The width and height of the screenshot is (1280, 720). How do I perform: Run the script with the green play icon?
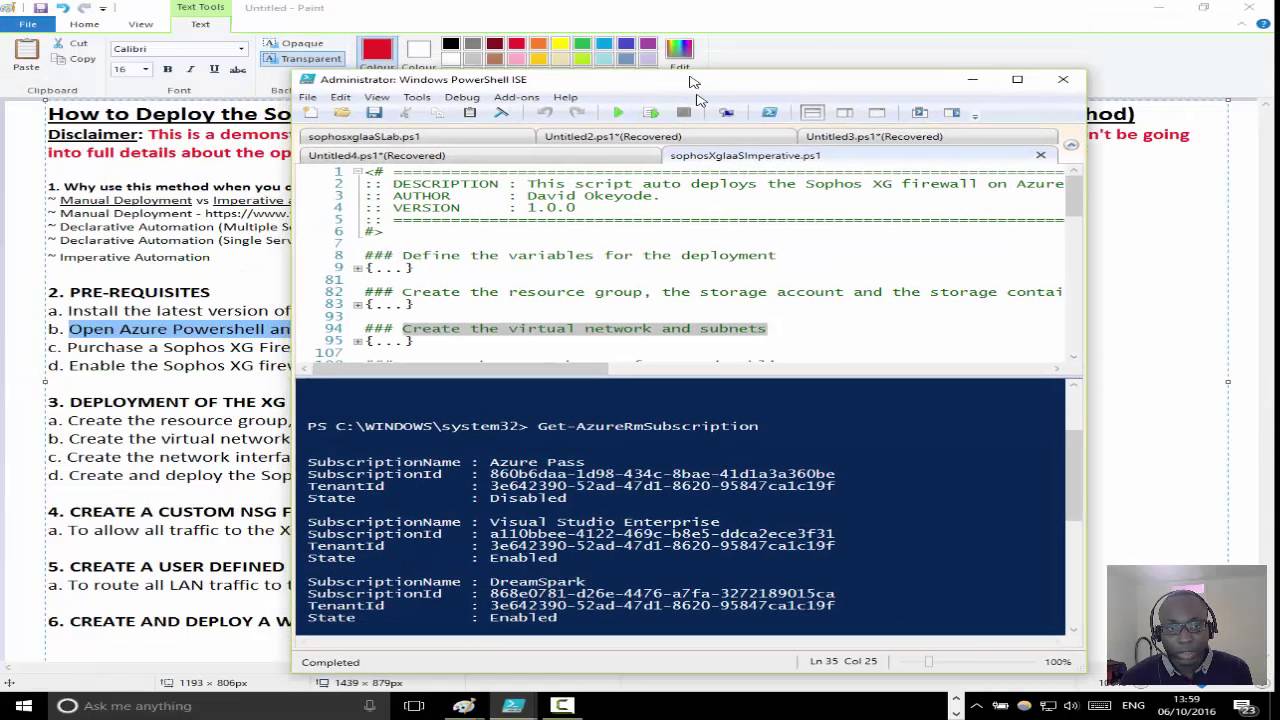tap(618, 113)
